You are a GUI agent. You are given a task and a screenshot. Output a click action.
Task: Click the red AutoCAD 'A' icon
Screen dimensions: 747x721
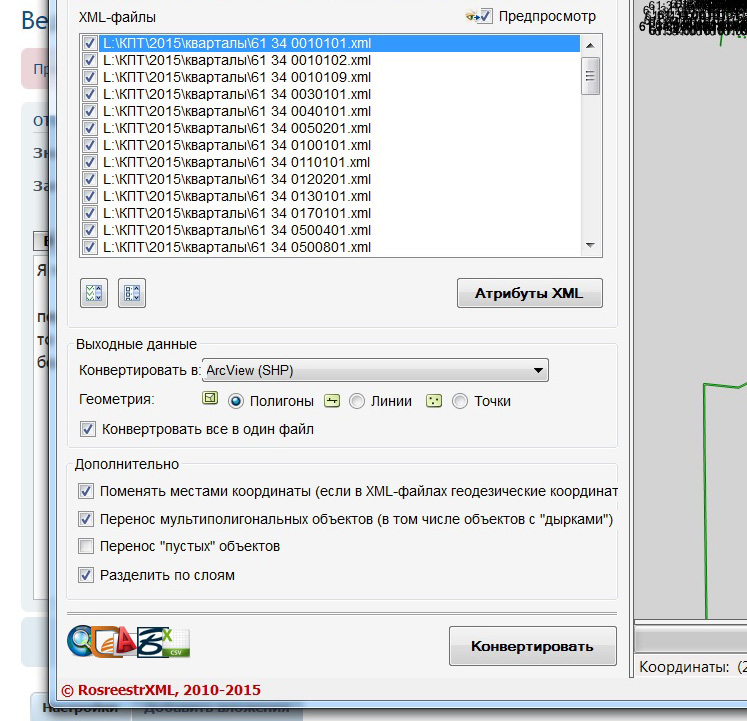point(125,642)
